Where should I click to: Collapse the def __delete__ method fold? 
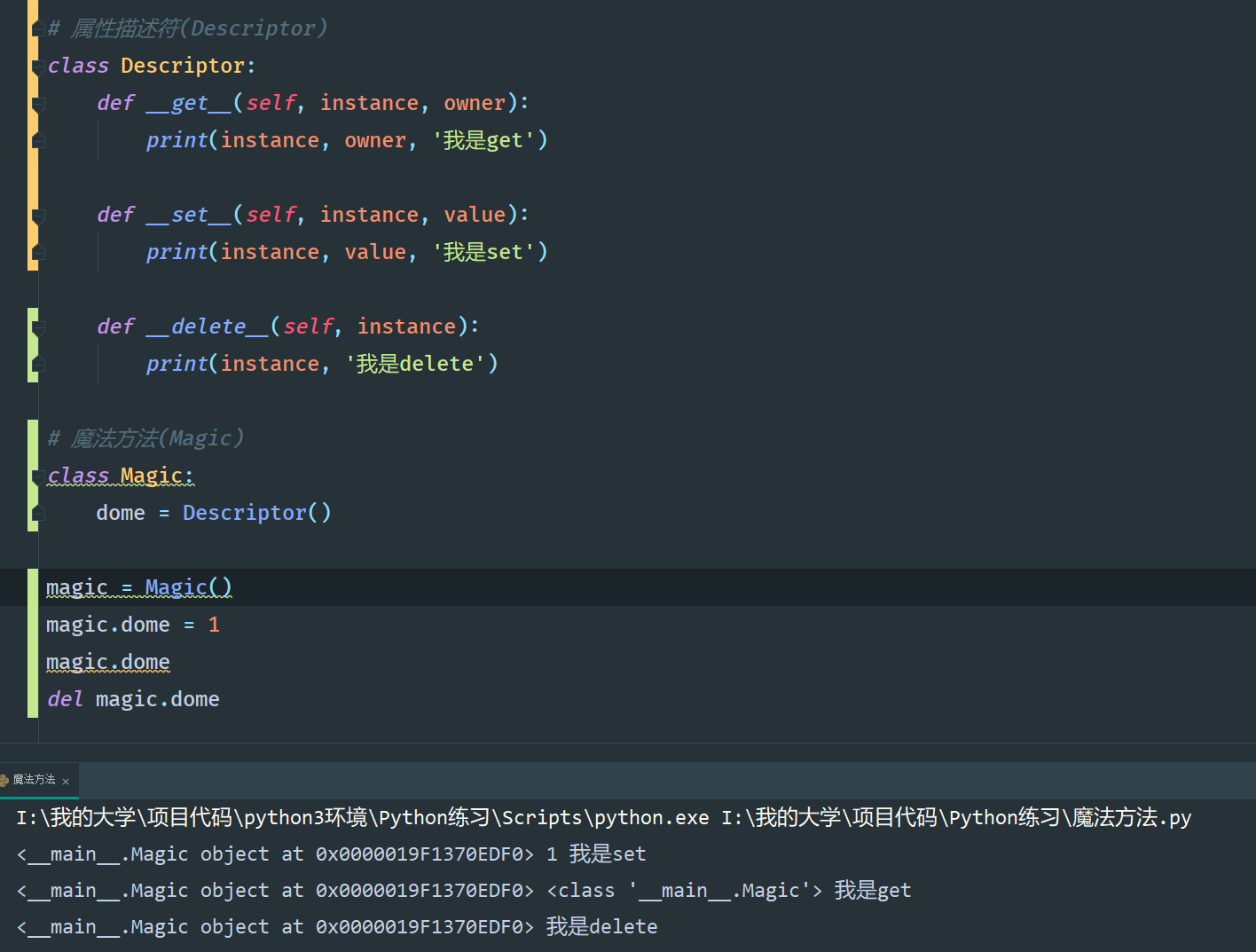tap(38, 327)
